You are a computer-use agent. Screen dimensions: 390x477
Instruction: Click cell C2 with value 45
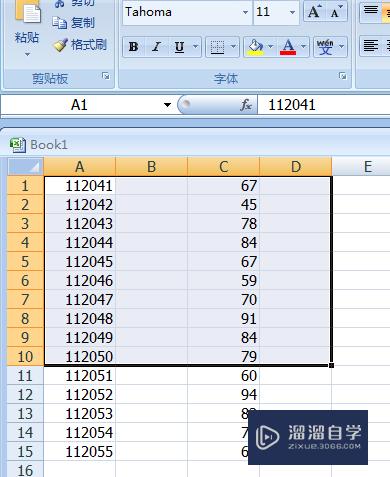point(224,204)
